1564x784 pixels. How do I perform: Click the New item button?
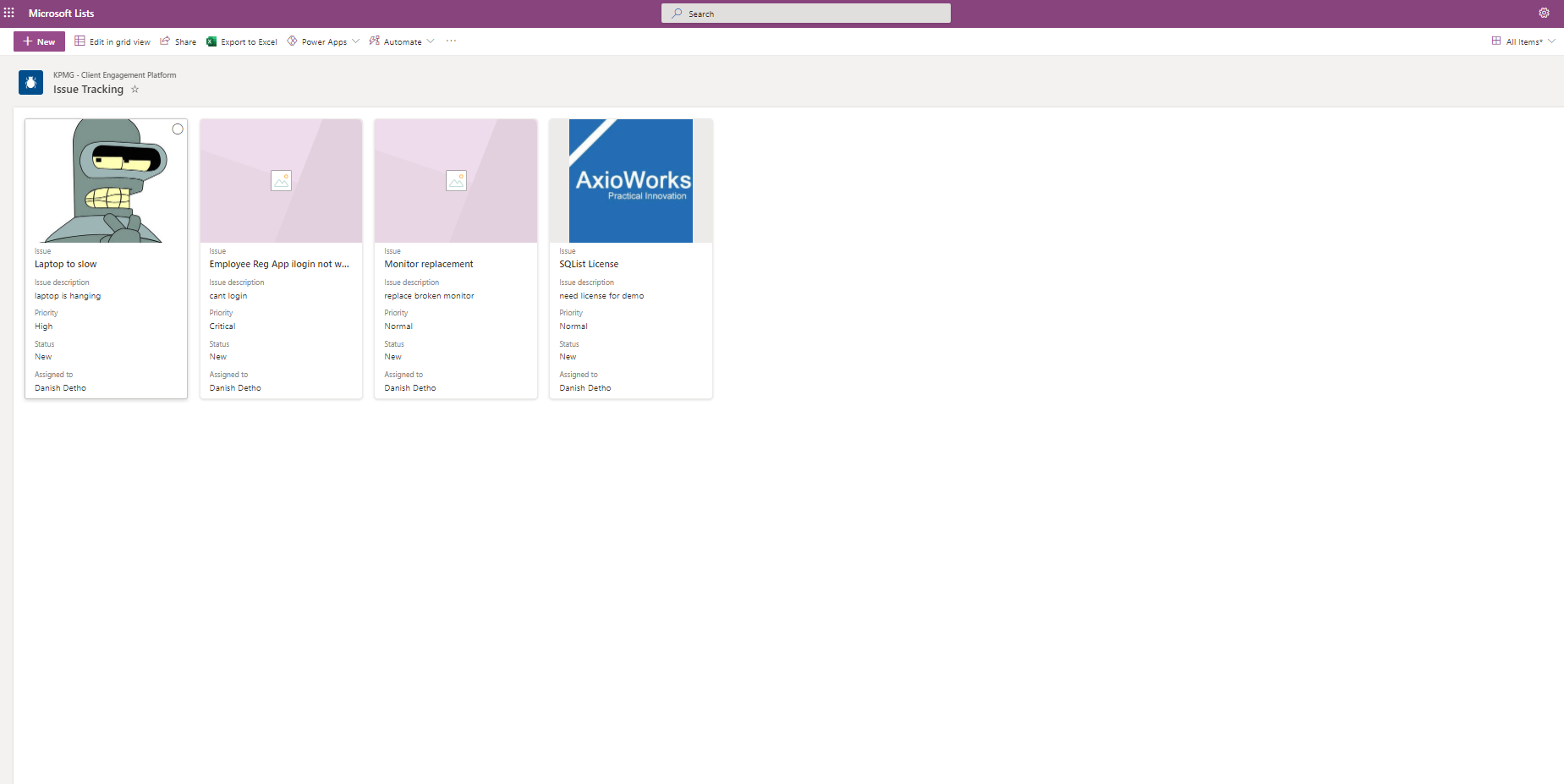(x=39, y=41)
